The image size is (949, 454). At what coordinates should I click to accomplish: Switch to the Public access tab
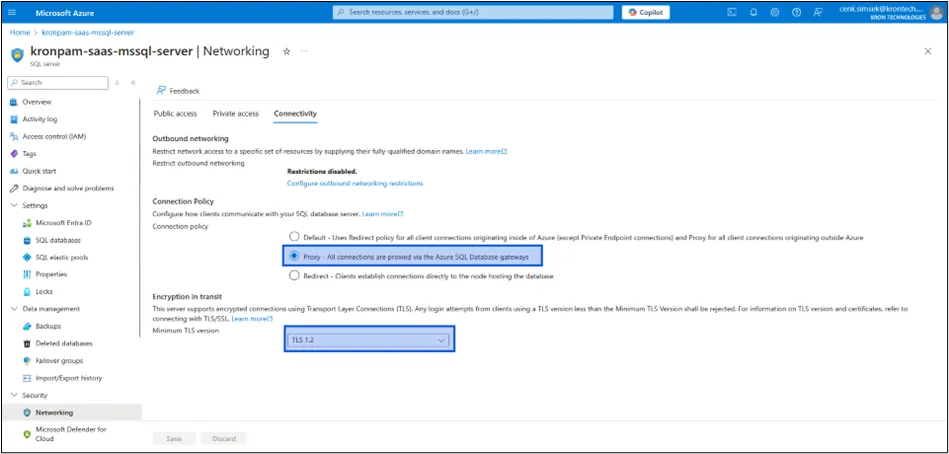tap(175, 114)
